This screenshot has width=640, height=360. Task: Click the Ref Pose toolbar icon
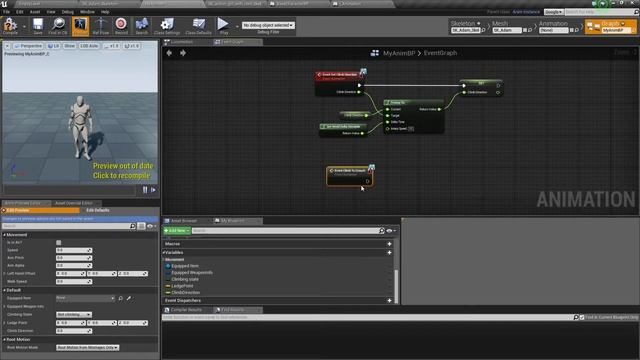coord(101,26)
